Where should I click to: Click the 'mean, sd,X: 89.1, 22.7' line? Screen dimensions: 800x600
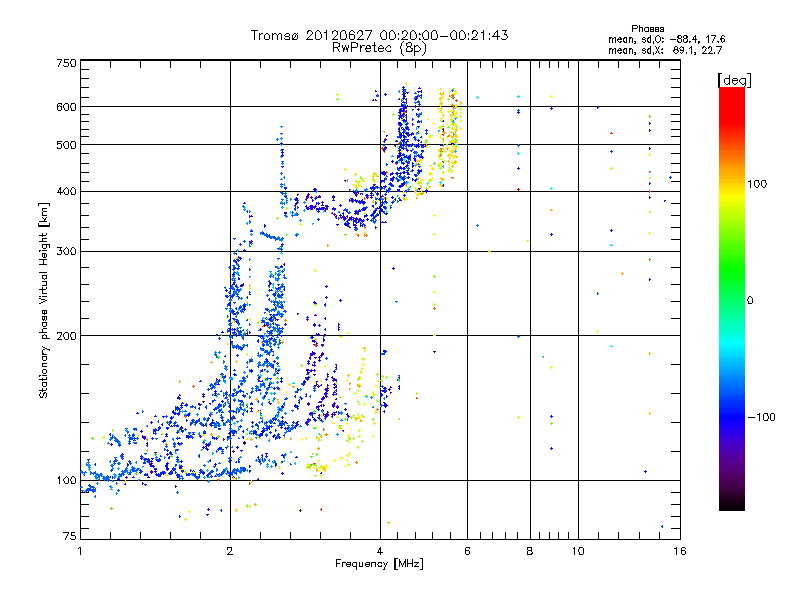click(x=665, y=50)
